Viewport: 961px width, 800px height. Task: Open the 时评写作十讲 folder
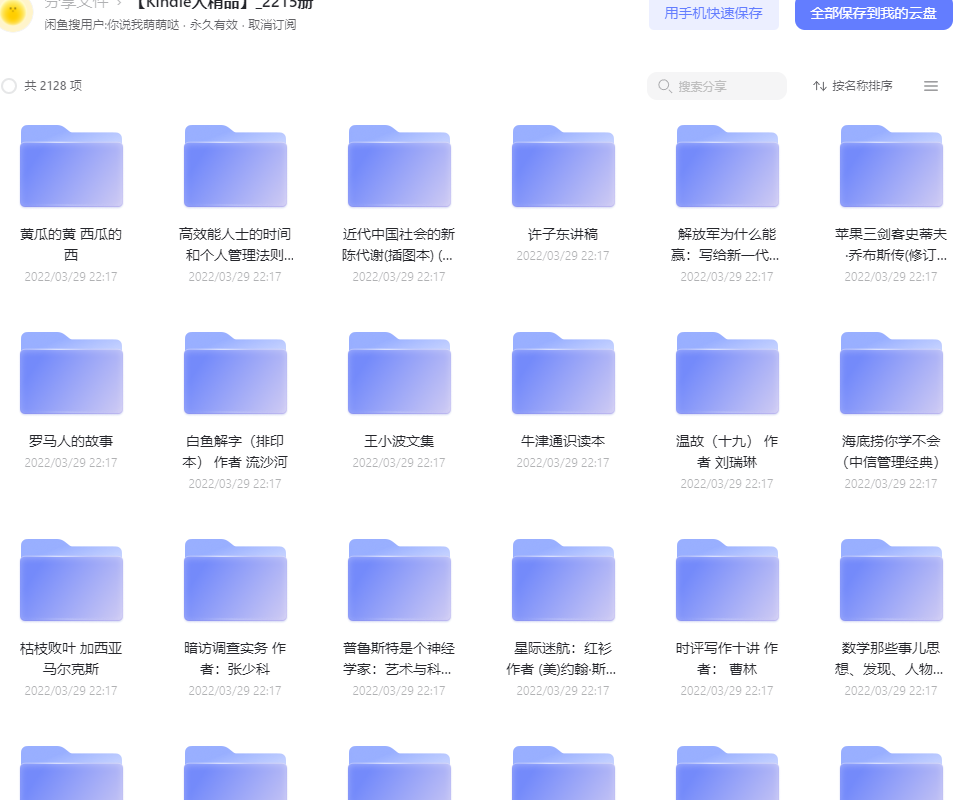tap(727, 581)
